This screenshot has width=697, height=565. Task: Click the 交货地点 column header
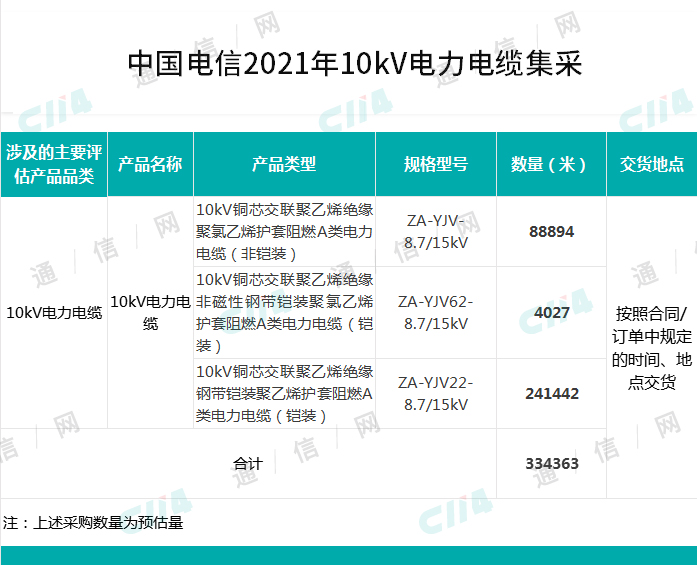coord(652,164)
